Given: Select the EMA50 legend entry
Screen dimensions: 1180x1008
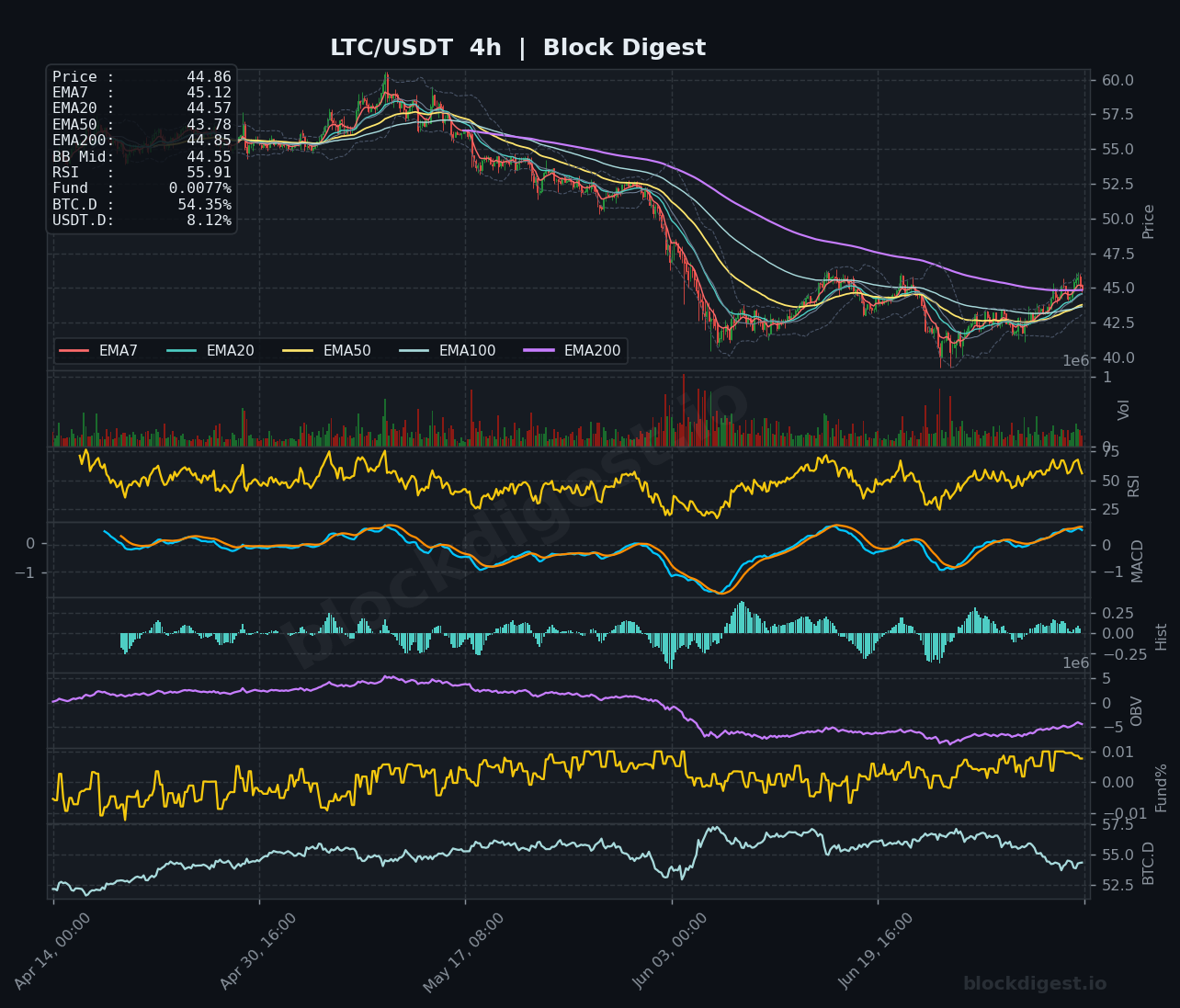Looking at the screenshot, I should pyautogui.click(x=328, y=350).
